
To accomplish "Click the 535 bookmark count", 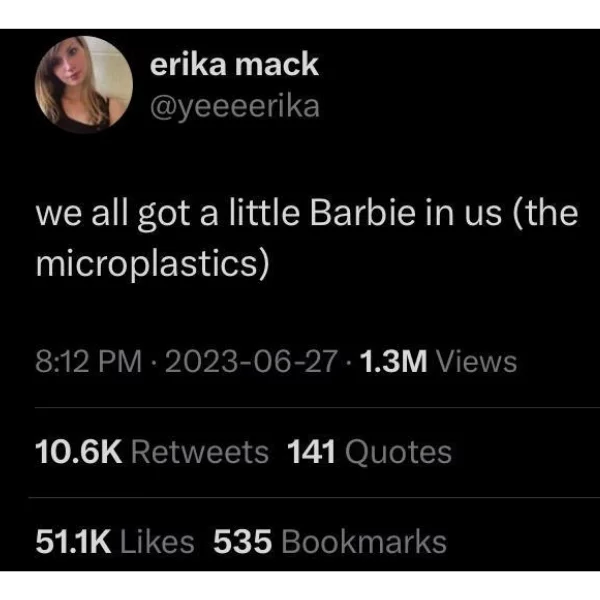I will (x=243, y=541).
